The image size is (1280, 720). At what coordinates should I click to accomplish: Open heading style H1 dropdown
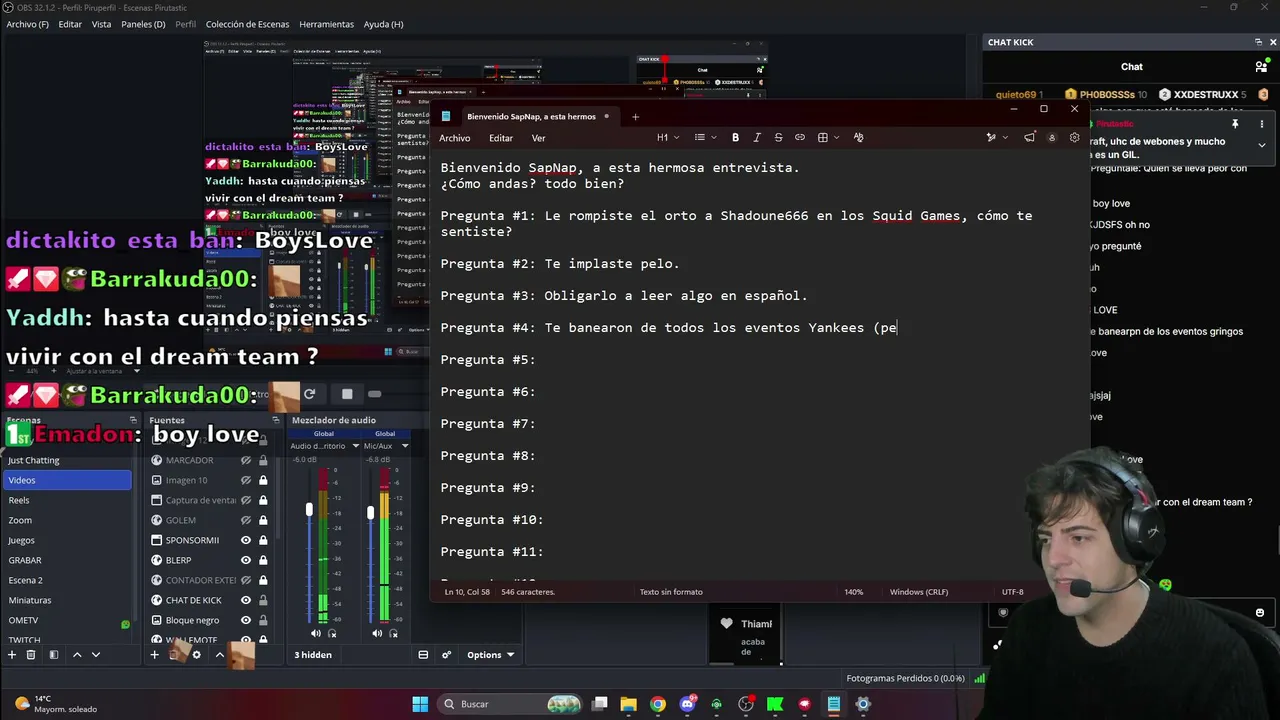(x=668, y=137)
